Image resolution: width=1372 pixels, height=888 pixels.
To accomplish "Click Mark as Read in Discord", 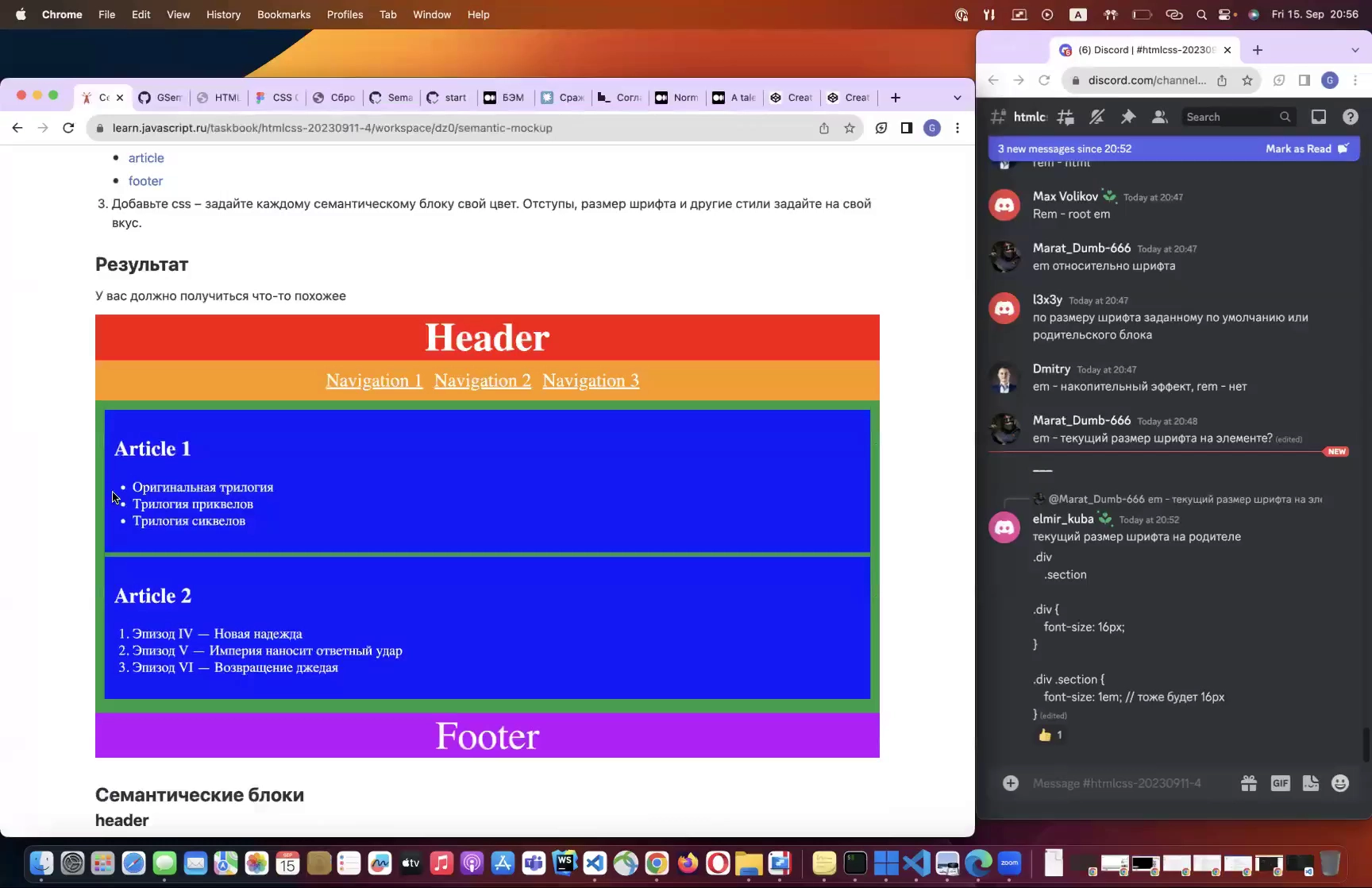I will [1306, 149].
